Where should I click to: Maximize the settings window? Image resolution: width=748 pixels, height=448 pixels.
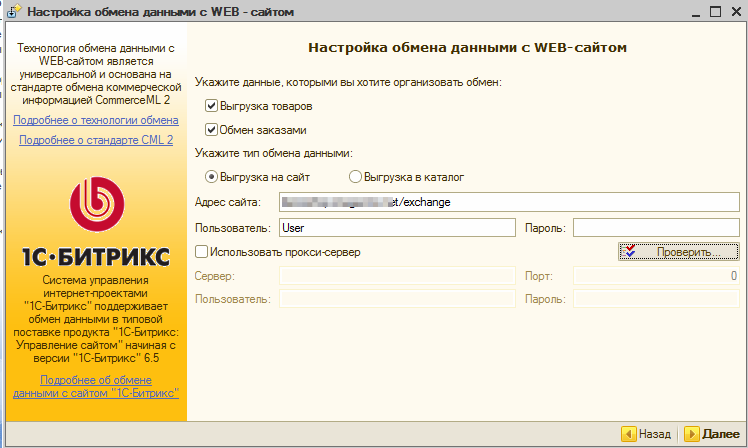715,11
